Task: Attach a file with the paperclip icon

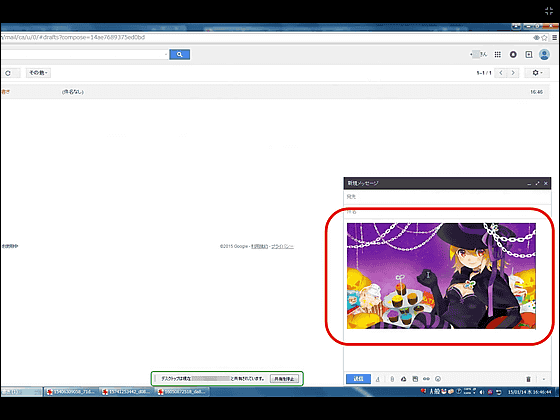Action: [x=392, y=379]
